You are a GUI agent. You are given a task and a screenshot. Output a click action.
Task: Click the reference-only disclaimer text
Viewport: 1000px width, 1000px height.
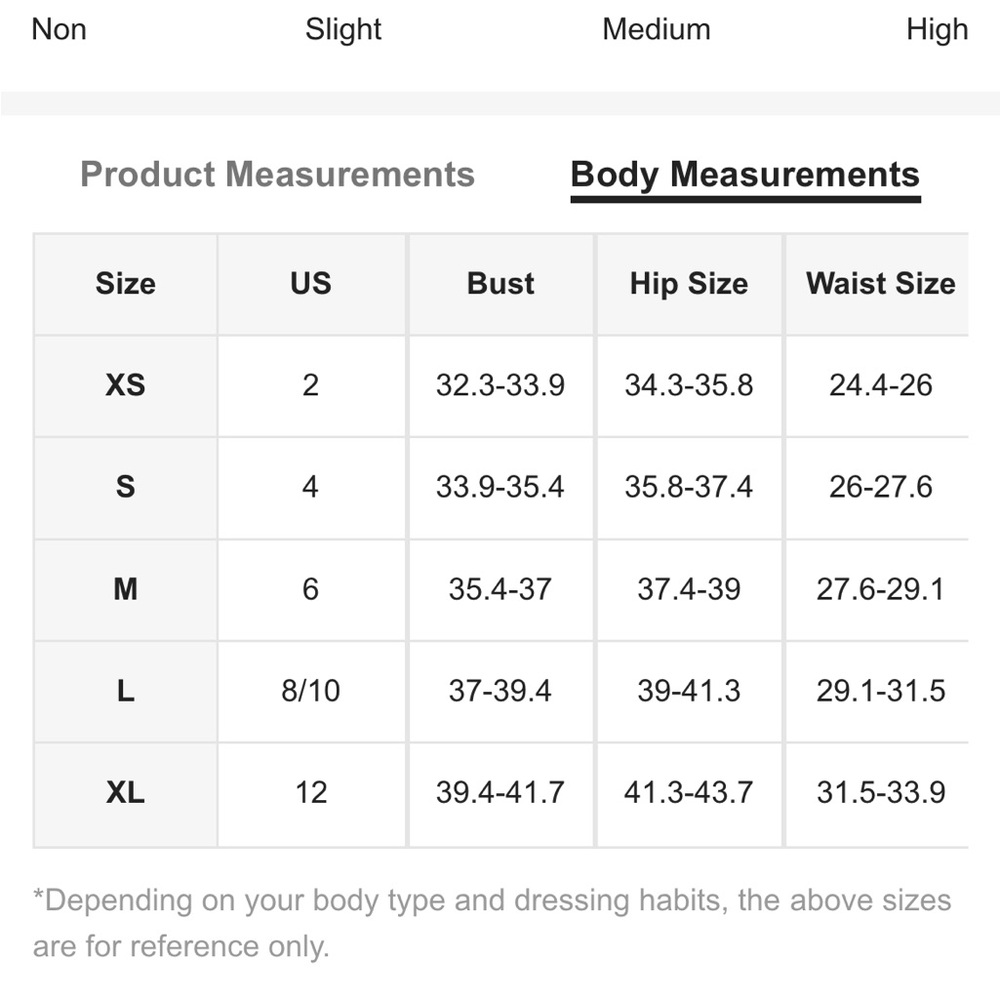point(492,923)
